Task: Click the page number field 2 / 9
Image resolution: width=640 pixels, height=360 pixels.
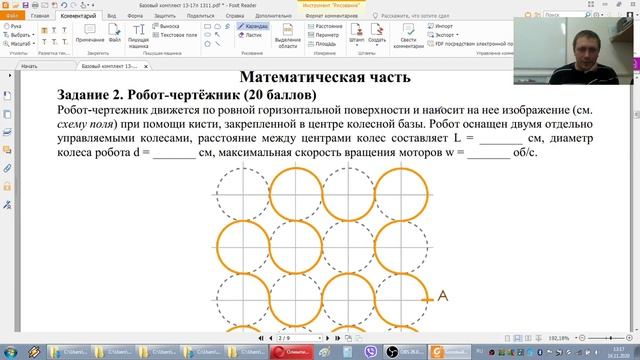Action: click(x=299, y=338)
